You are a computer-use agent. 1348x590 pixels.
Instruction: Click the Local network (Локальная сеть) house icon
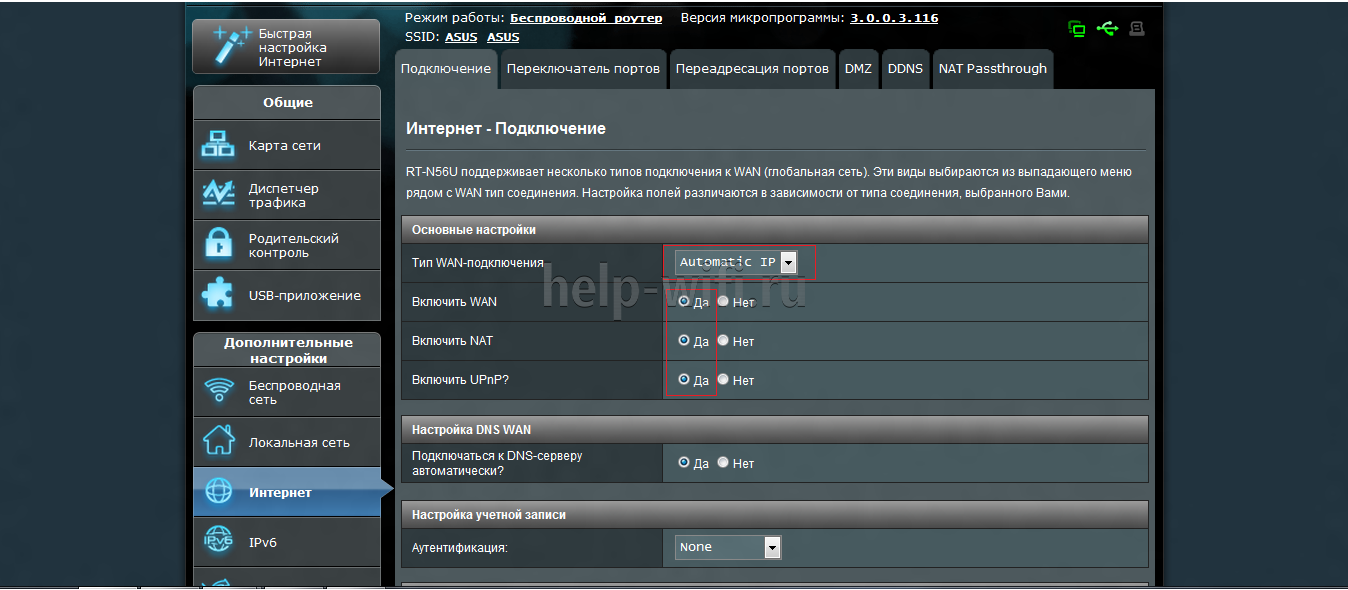coord(218,442)
